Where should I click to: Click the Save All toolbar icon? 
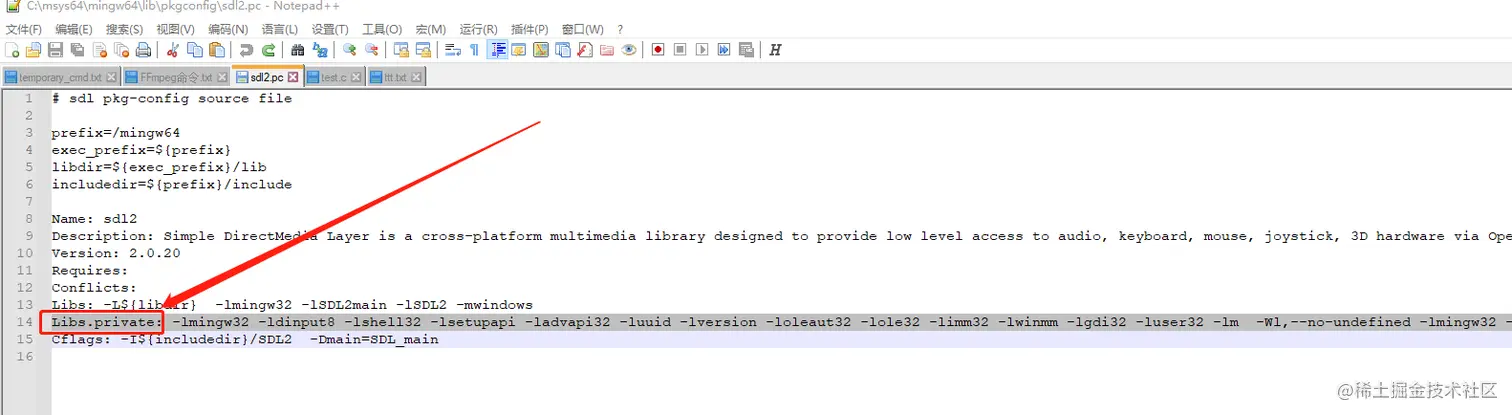tap(77, 50)
